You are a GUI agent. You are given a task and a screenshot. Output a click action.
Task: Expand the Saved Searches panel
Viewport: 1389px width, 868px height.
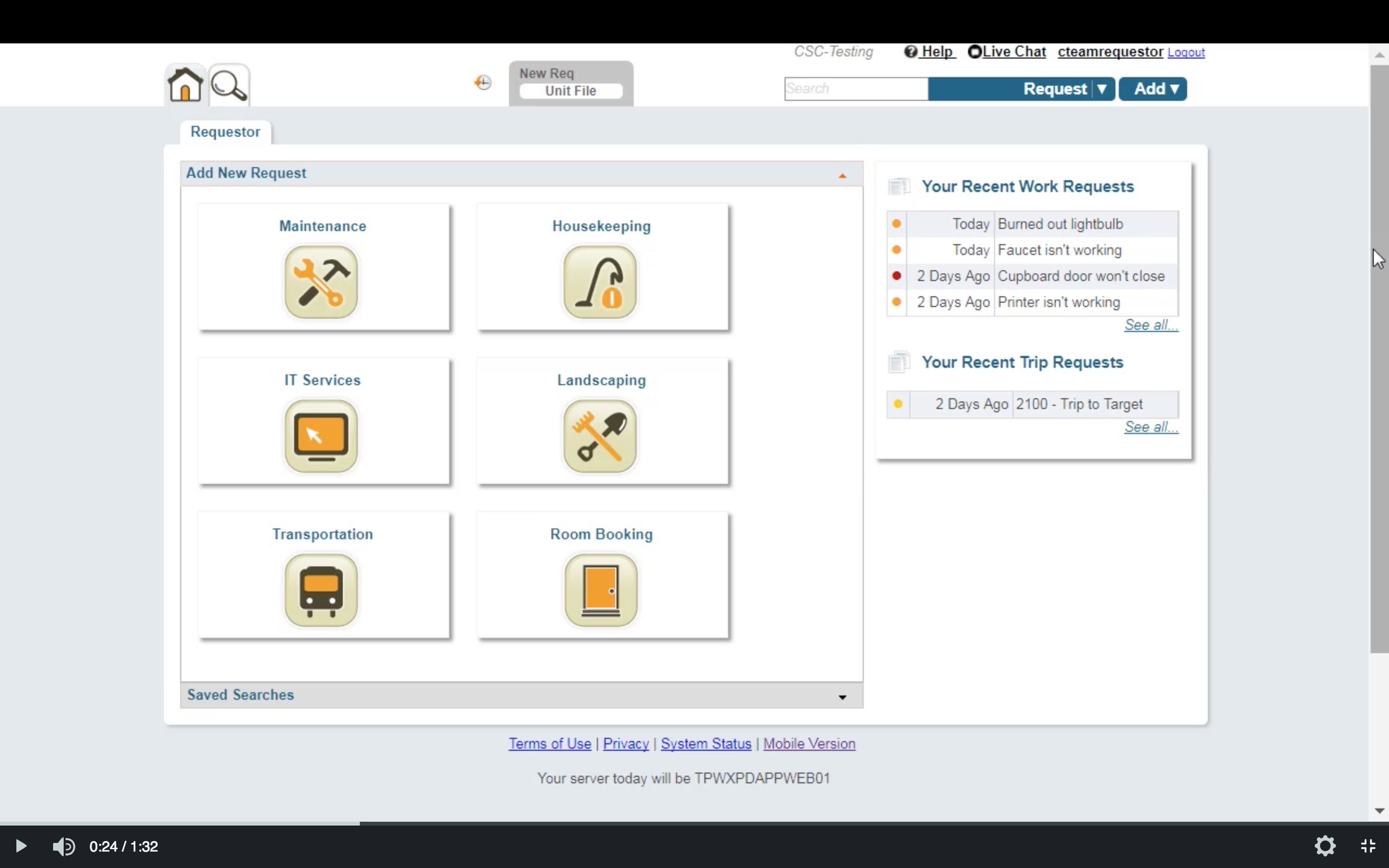[x=842, y=697]
